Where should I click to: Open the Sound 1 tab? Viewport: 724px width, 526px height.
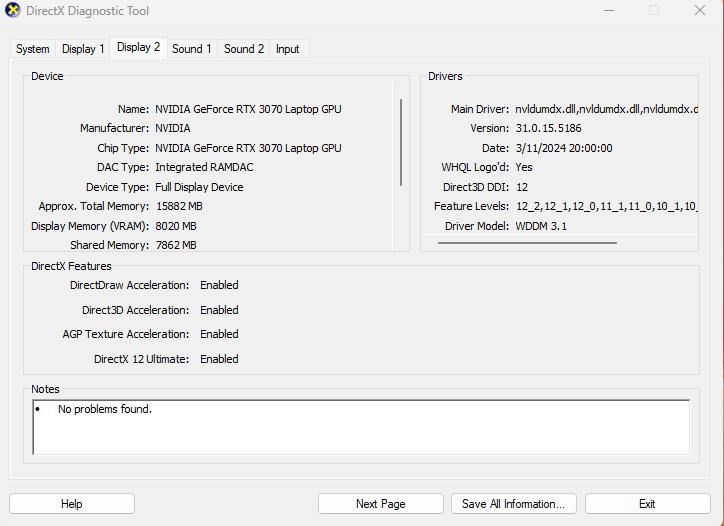[192, 49]
